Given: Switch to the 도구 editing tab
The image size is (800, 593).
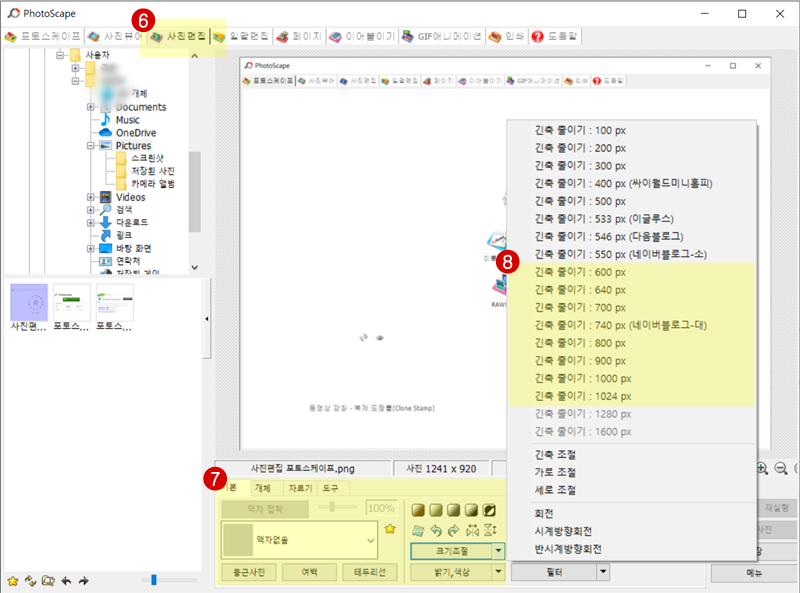Looking at the screenshot, I should [x=330, y=488].
